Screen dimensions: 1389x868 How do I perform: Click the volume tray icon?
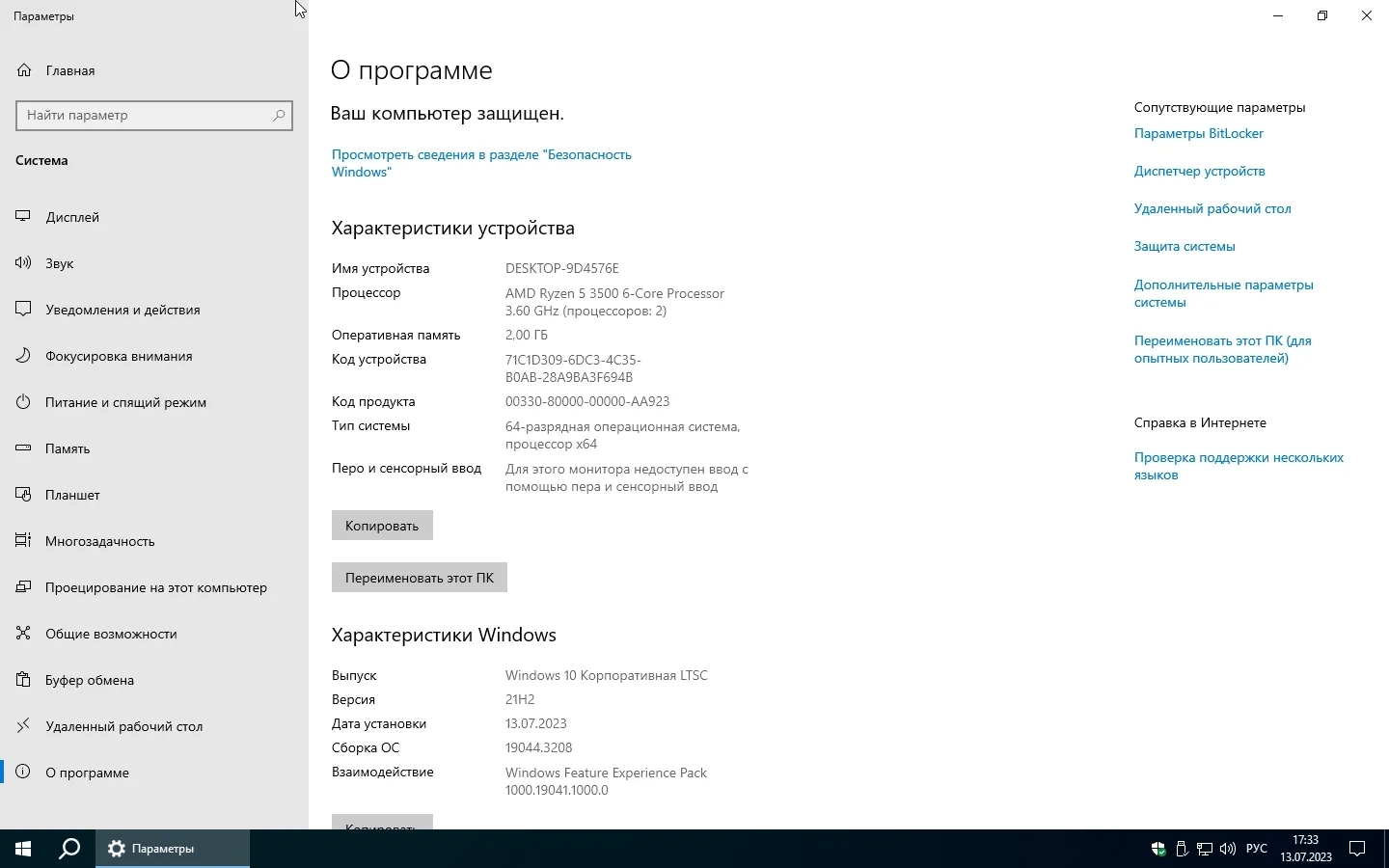(1228, 850)
